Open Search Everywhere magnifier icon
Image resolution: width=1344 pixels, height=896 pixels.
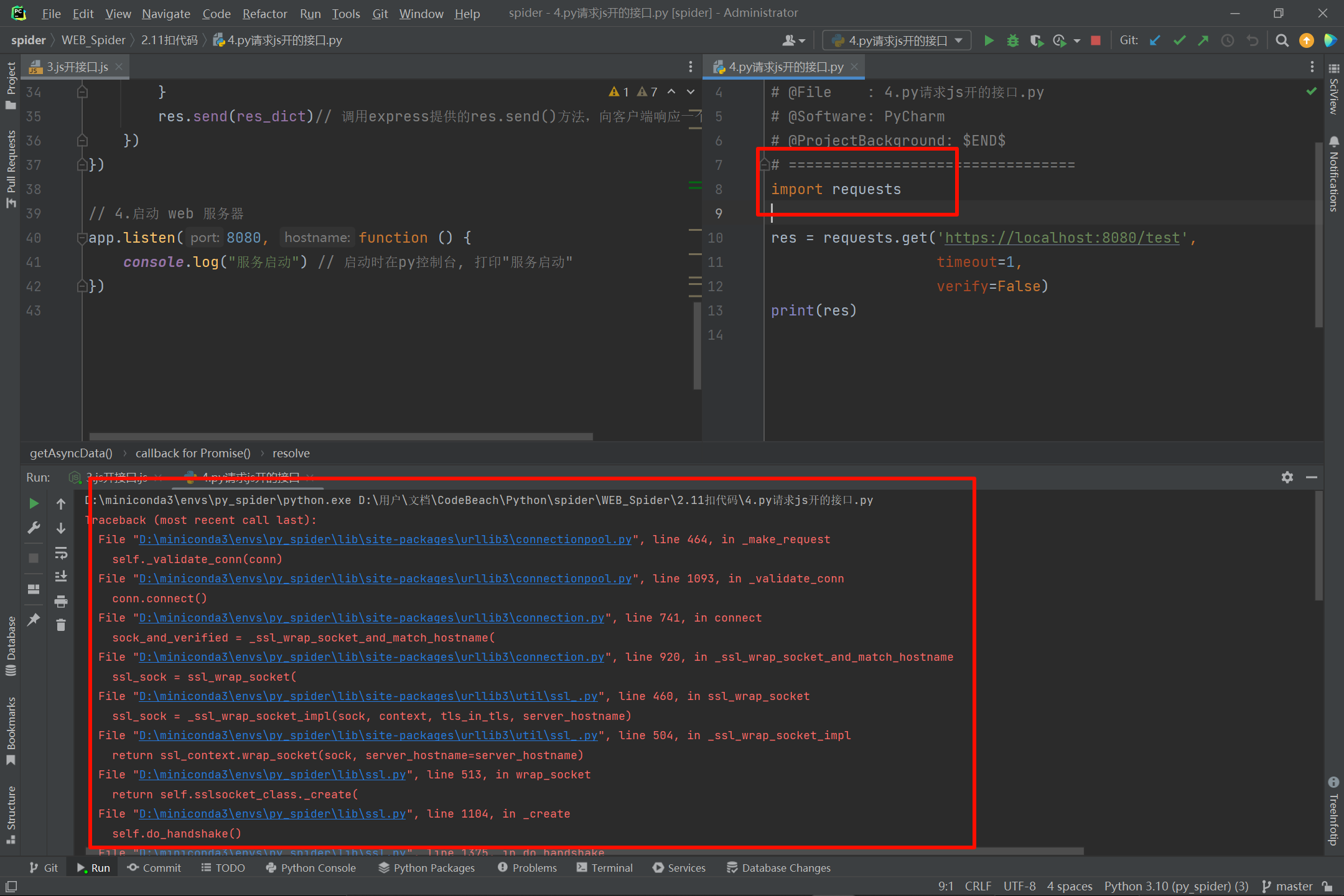pos(1282,41)
